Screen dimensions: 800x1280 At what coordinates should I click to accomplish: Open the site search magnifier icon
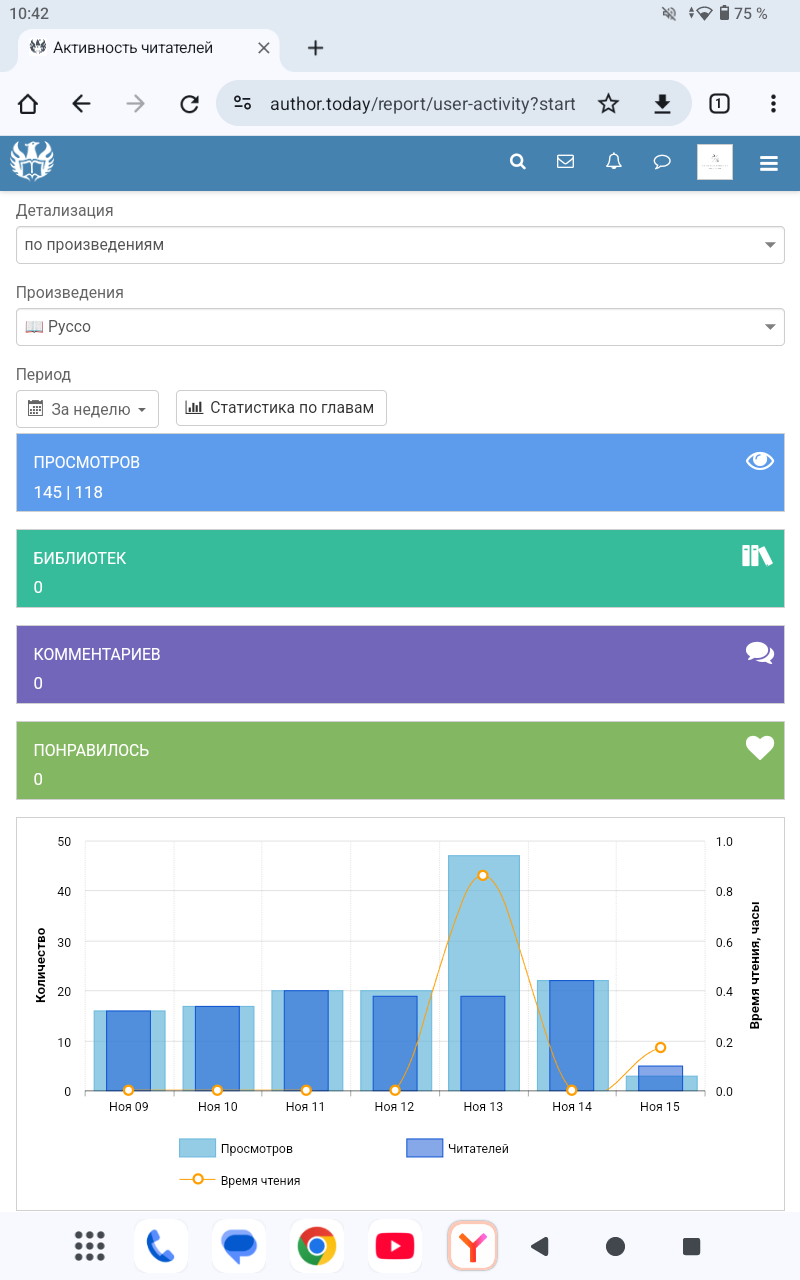[x=517, y=162]
